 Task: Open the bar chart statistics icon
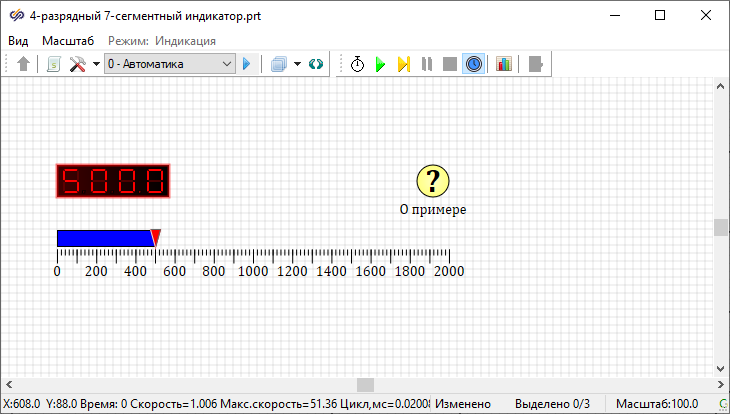(503, 64)
